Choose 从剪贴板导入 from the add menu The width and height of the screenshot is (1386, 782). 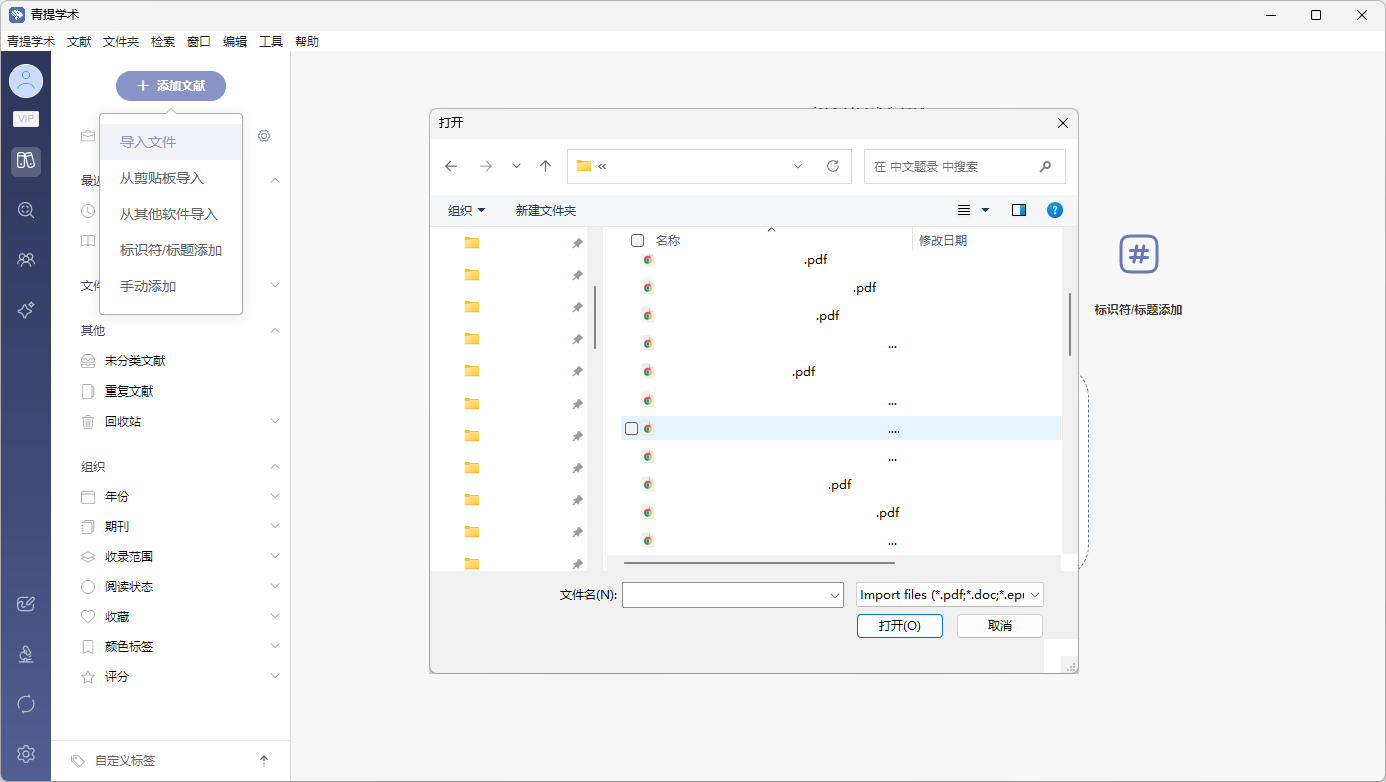coord(171,178)
